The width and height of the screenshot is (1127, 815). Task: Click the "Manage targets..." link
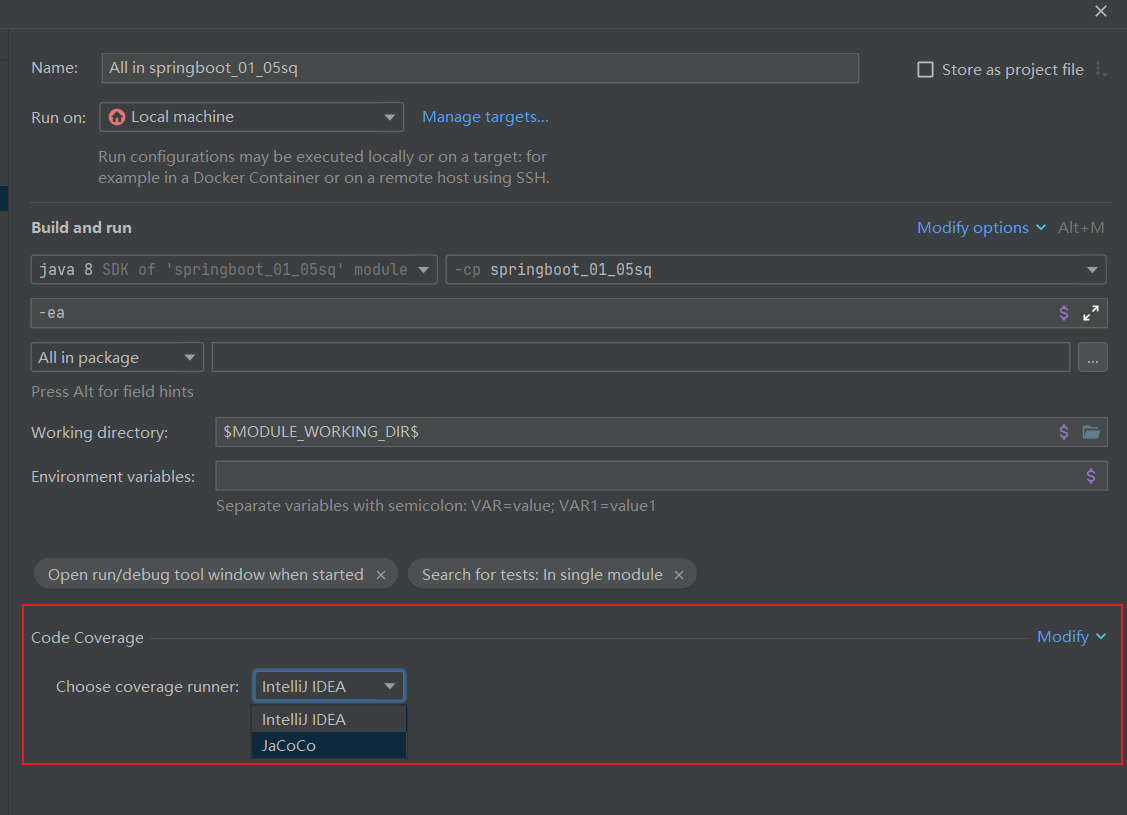pos(485,117)
